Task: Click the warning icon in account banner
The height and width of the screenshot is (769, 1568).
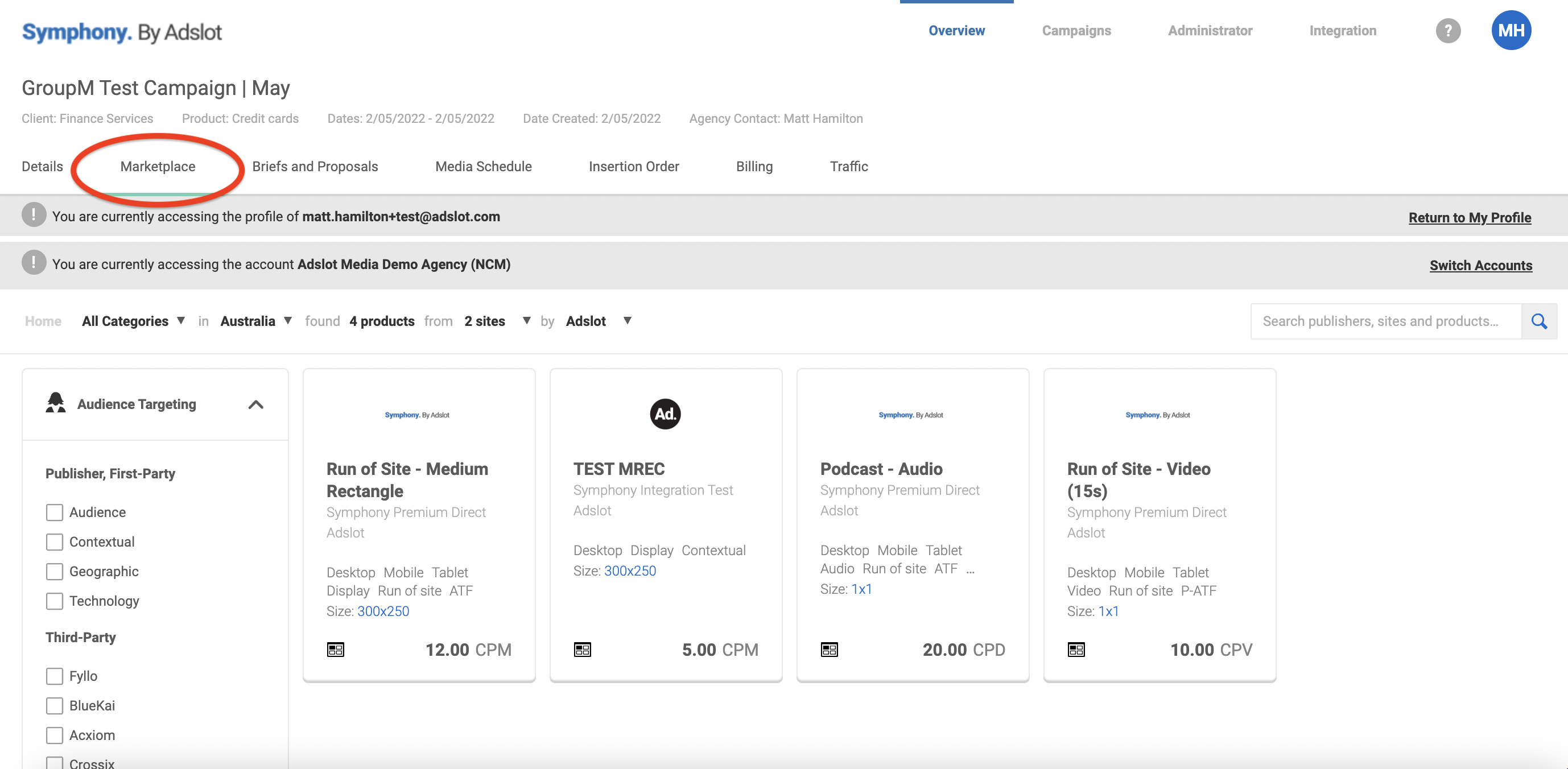Action: [x=34, y=263]
